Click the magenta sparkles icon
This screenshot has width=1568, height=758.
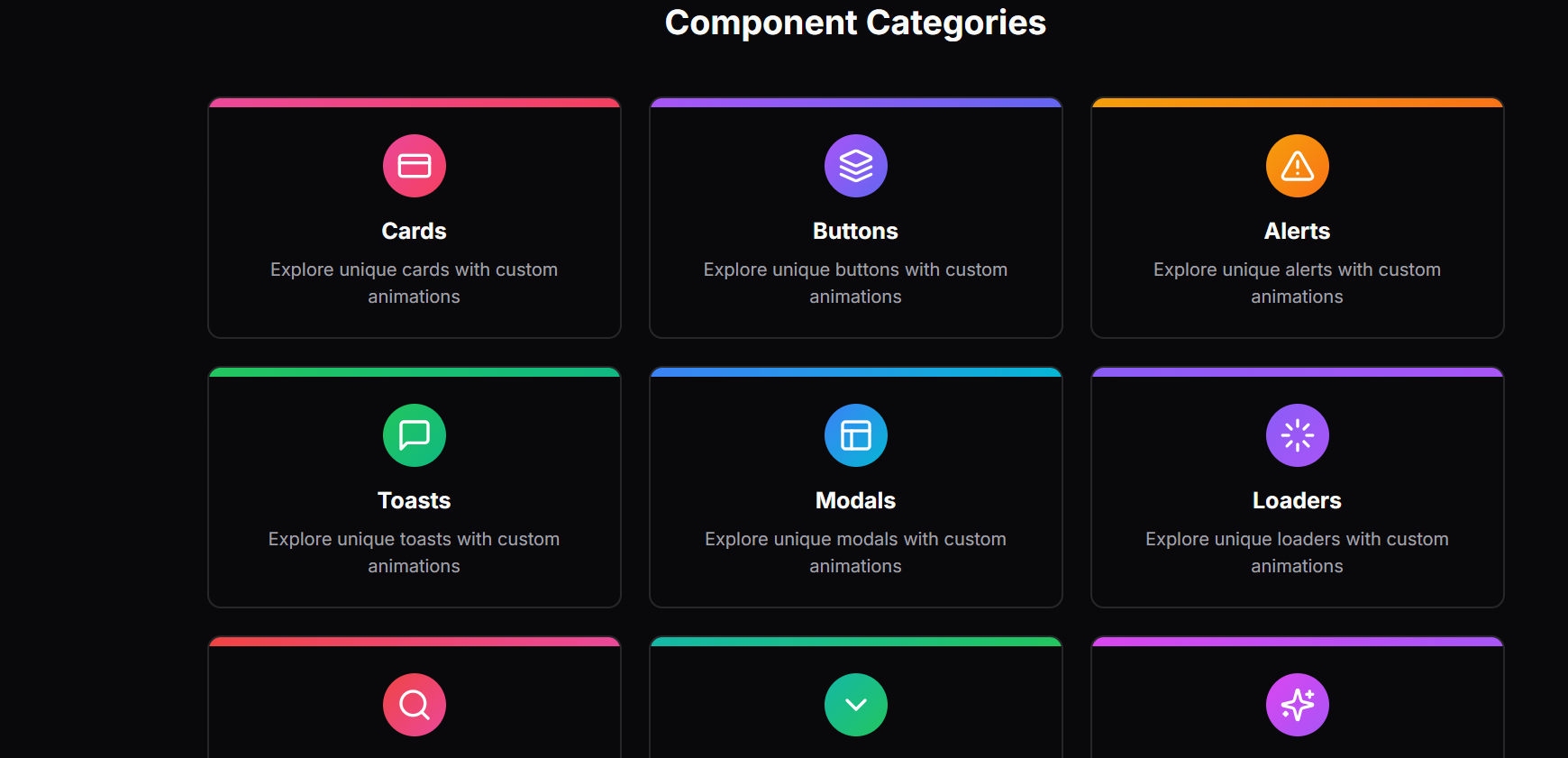(x=1298, y=705)
